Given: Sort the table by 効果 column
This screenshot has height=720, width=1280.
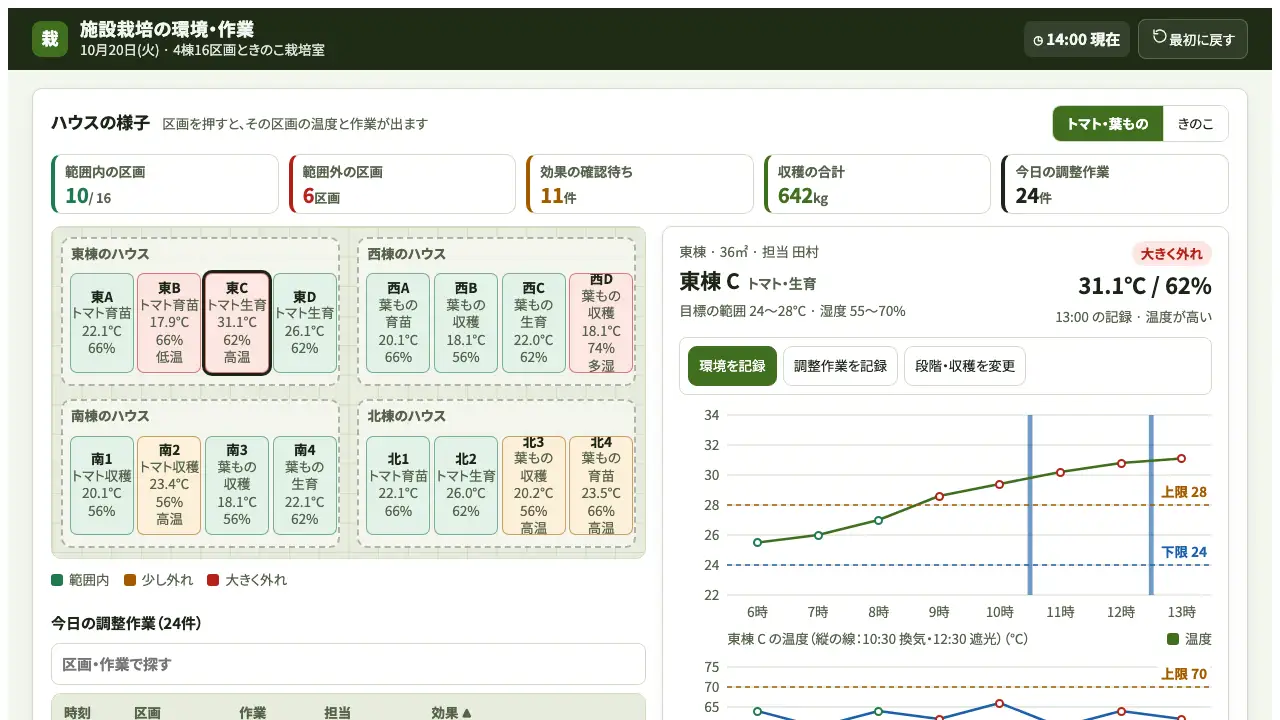Looking at the screenshot, I should coord(451,713).
